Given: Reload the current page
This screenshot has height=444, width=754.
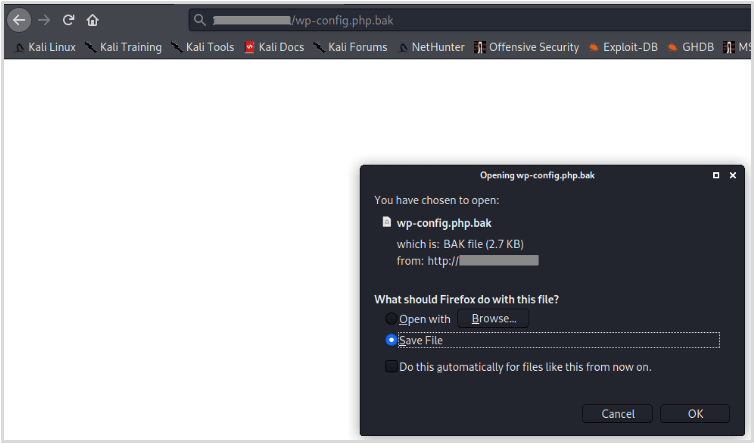Looking at the screenshot, I should [x=68, y=20].
